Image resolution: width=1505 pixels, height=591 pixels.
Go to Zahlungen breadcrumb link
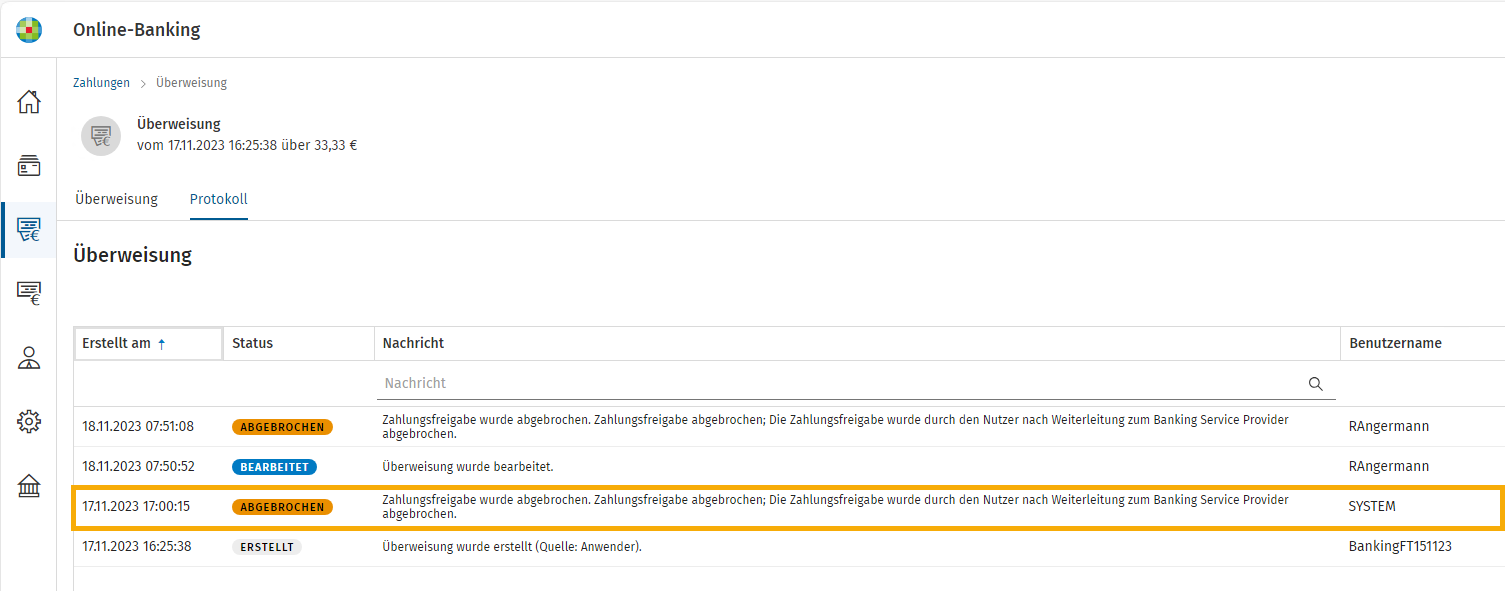point(101,83)
